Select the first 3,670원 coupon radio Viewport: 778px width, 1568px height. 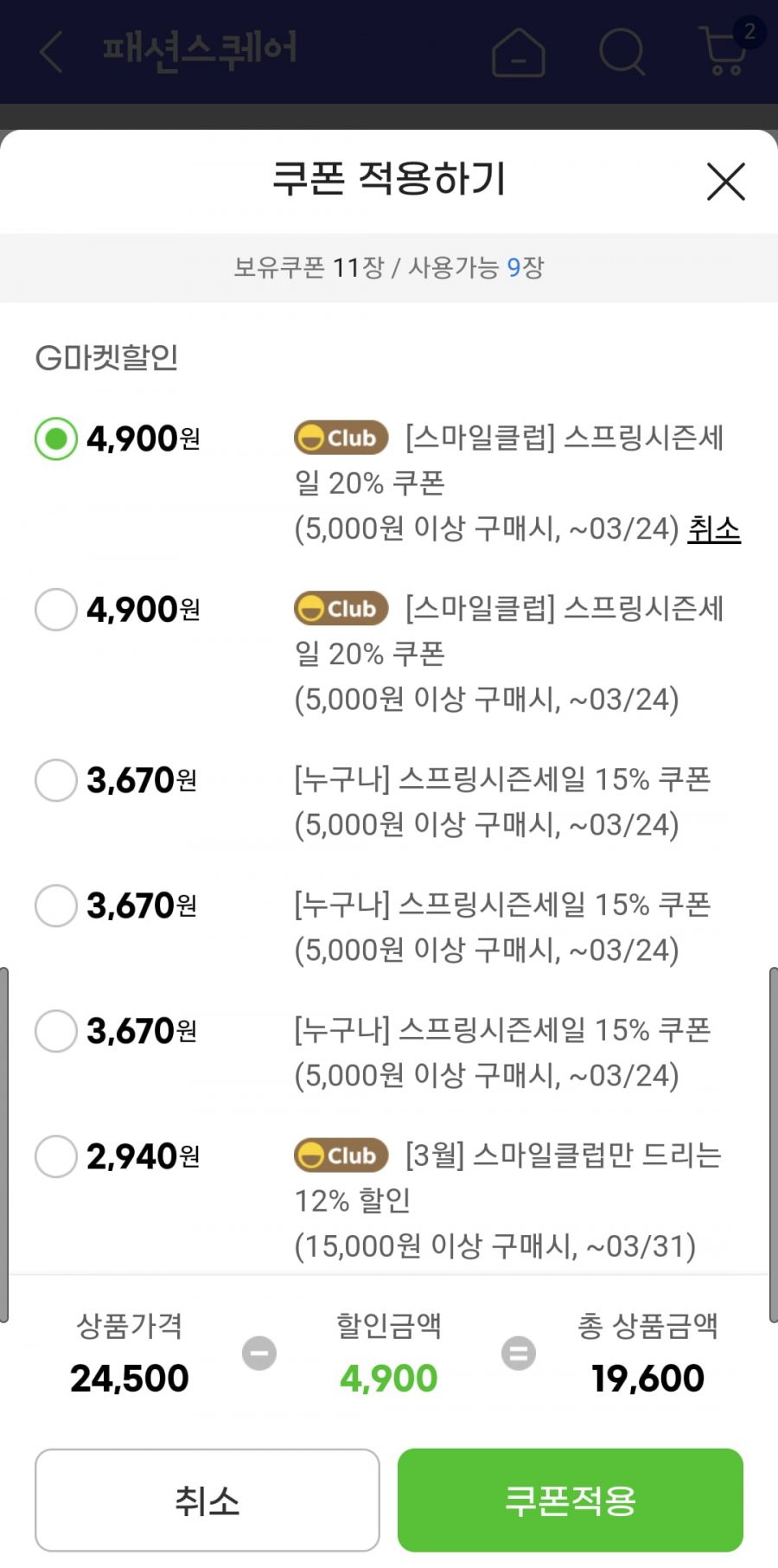tap(56, 780)
